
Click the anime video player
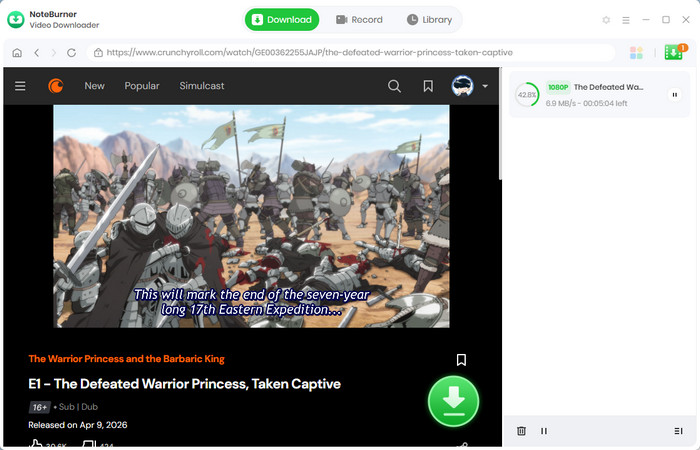point(251,216)
